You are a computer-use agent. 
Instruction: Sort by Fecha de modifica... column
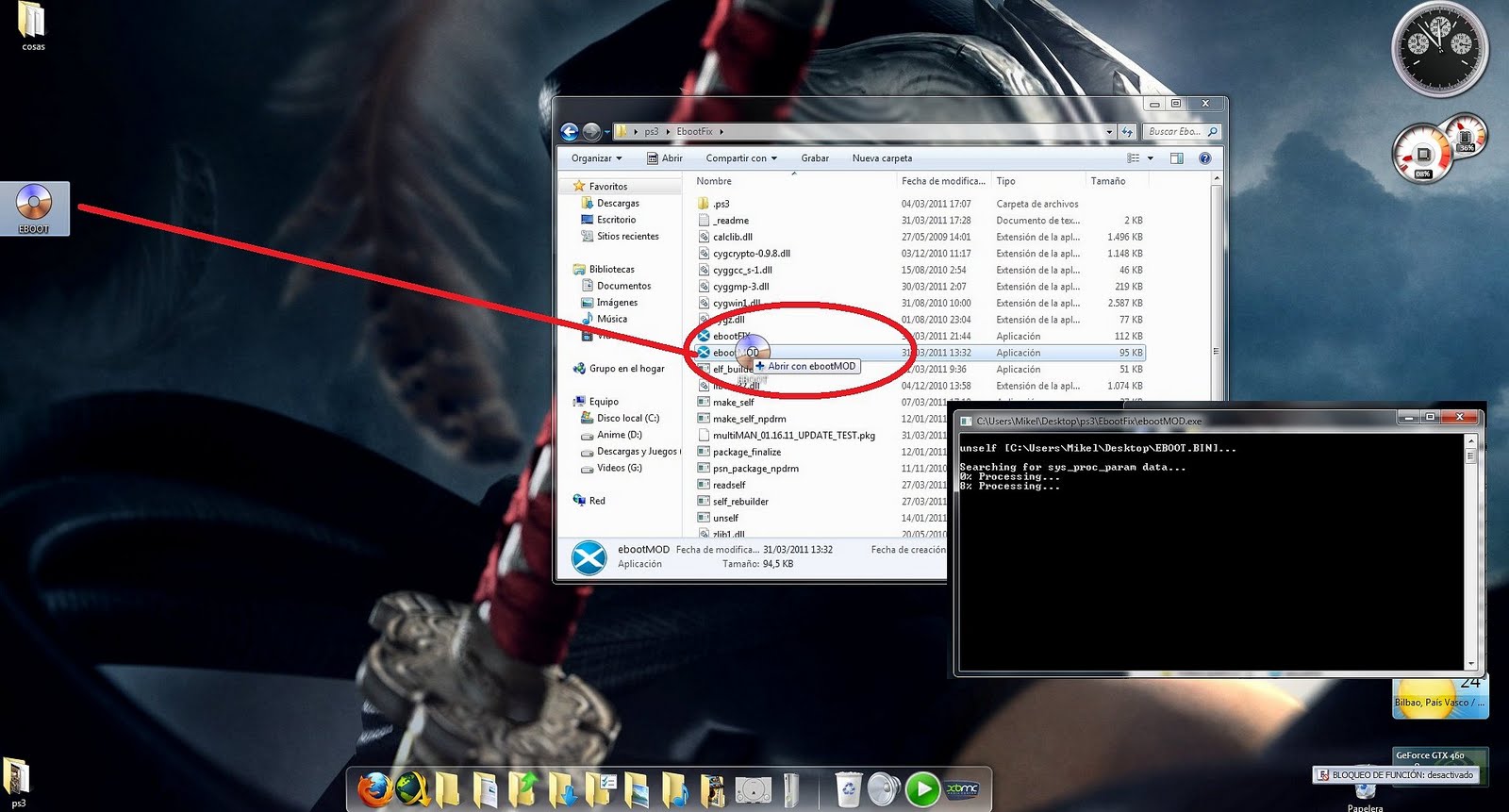tap(943, 181)
